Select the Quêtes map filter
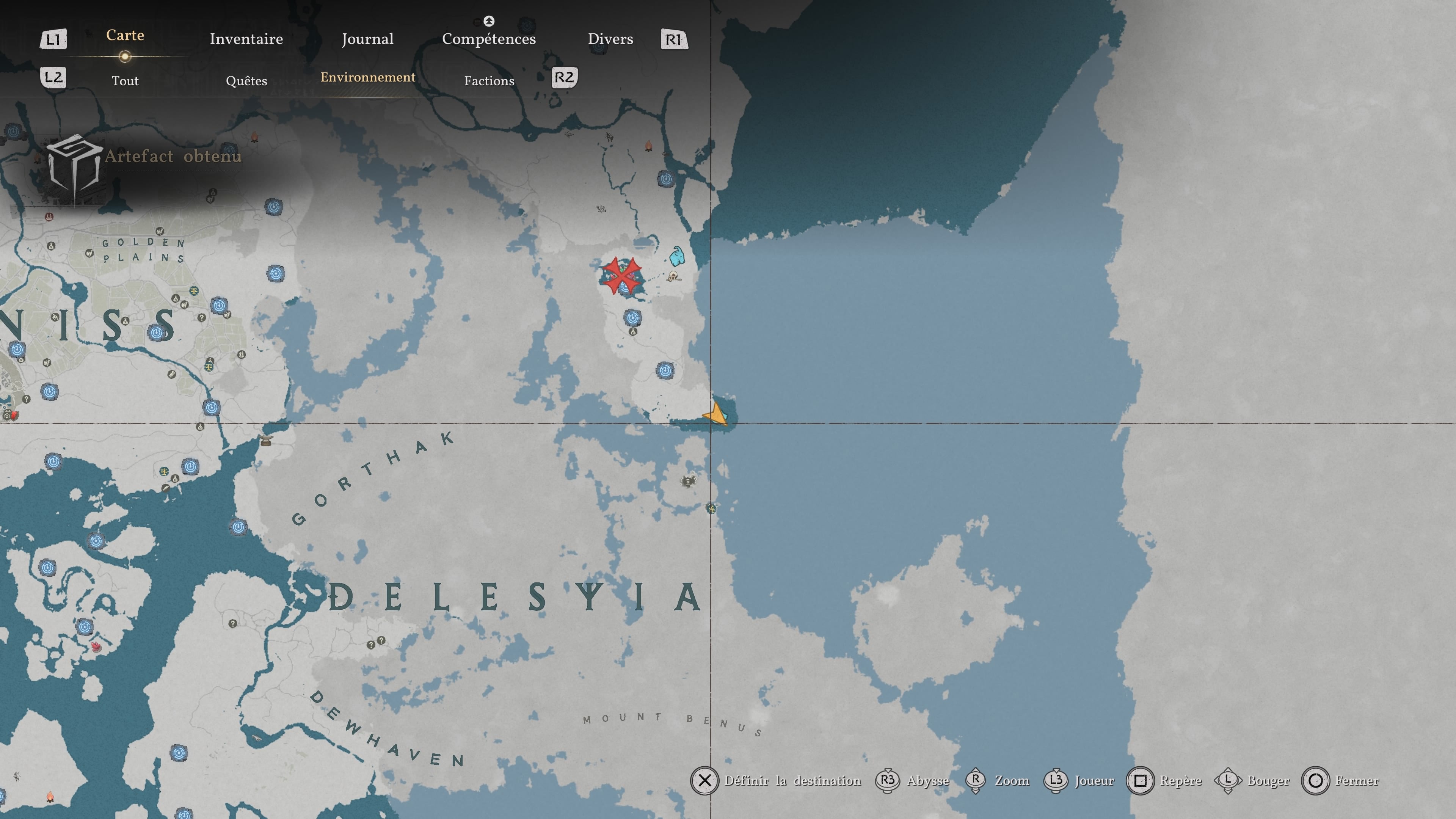 (x=246, y=81)
